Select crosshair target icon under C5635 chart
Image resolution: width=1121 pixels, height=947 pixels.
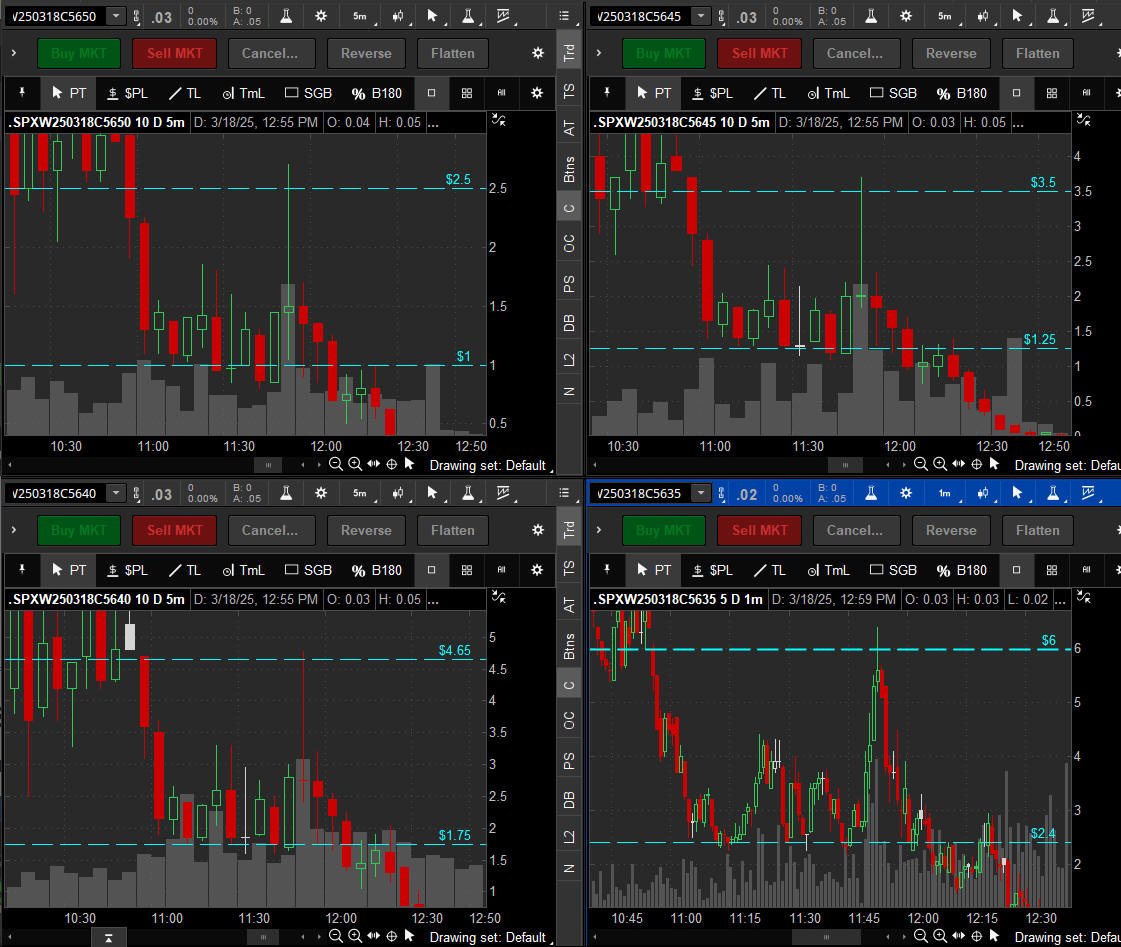(977, 936)
